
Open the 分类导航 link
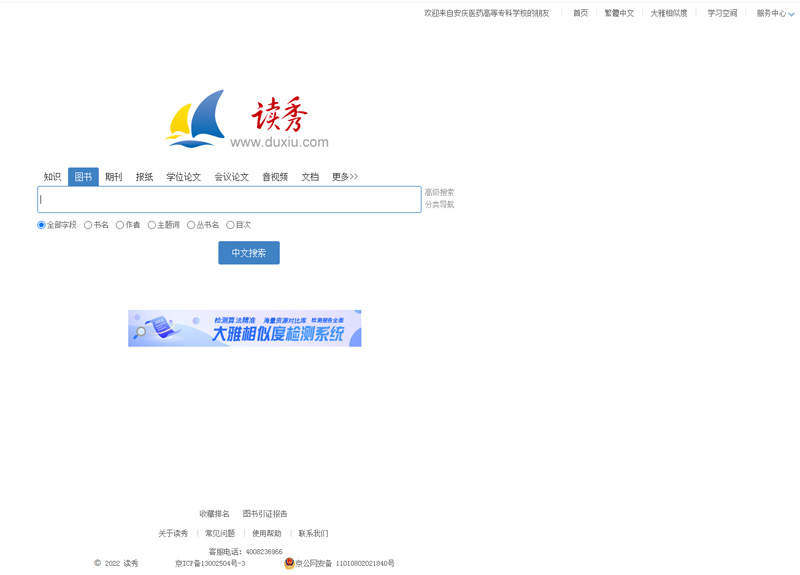(x=439, y=204)
